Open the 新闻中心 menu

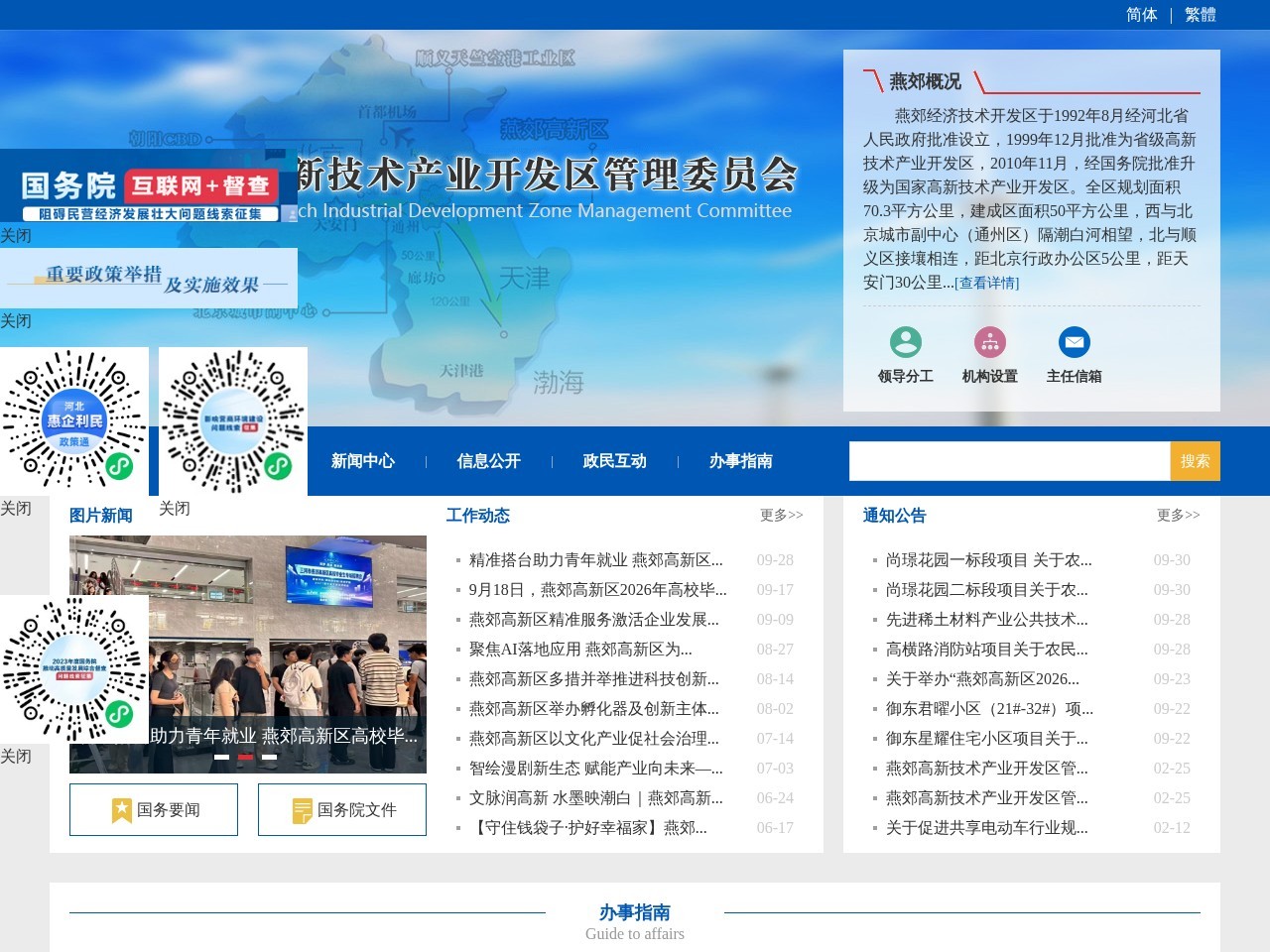coord(363,461)
